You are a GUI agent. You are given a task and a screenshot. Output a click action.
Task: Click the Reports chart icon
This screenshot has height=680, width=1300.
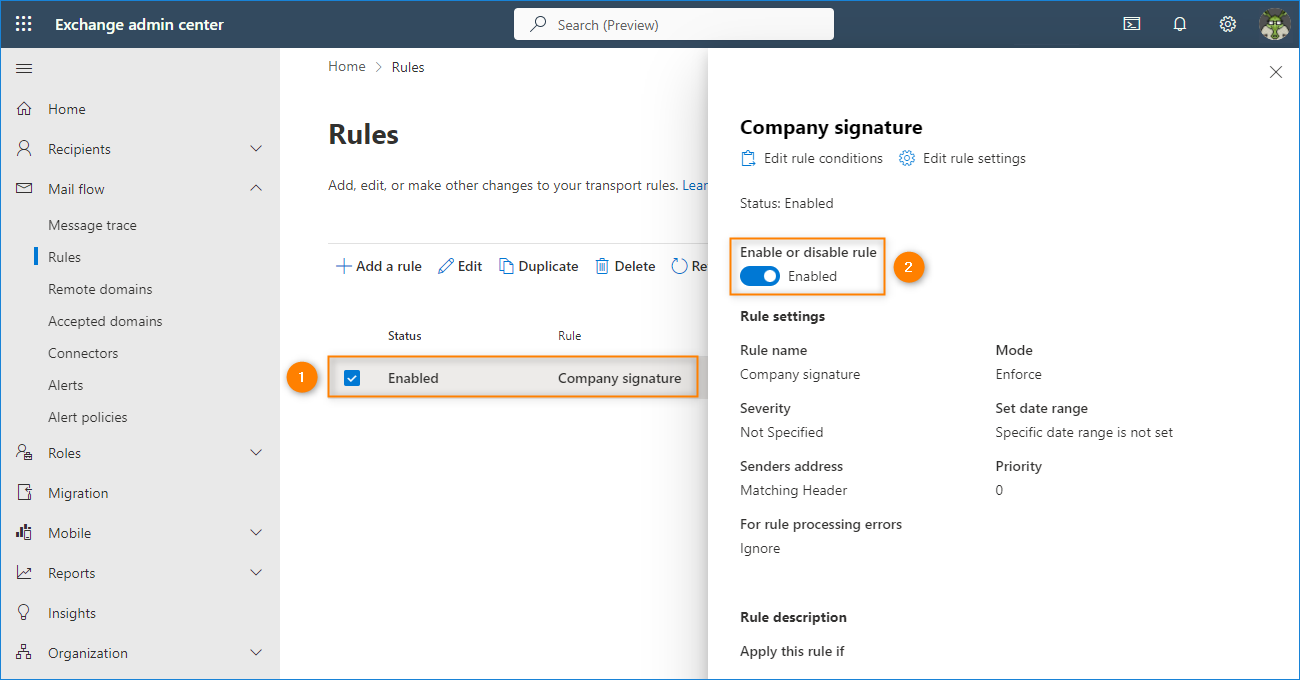[x=24, y=573]
